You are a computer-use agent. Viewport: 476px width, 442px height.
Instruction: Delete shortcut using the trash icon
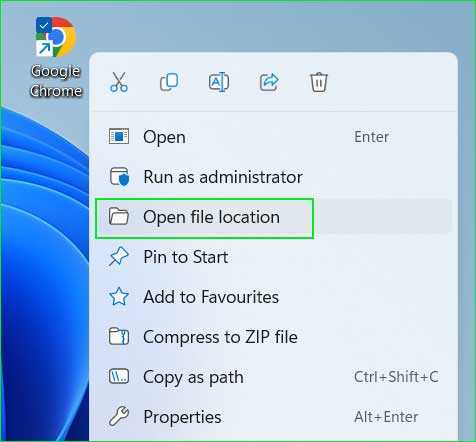pyautogui.click(x=319, y=82)
